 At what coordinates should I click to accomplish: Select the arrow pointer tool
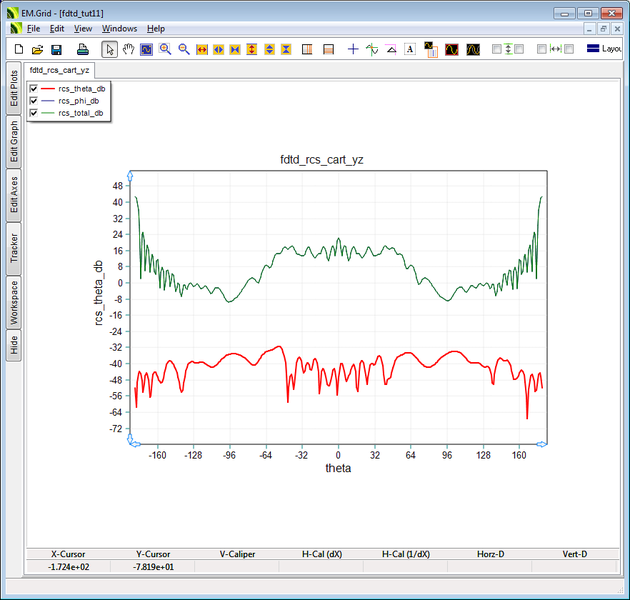click(110, 49)
